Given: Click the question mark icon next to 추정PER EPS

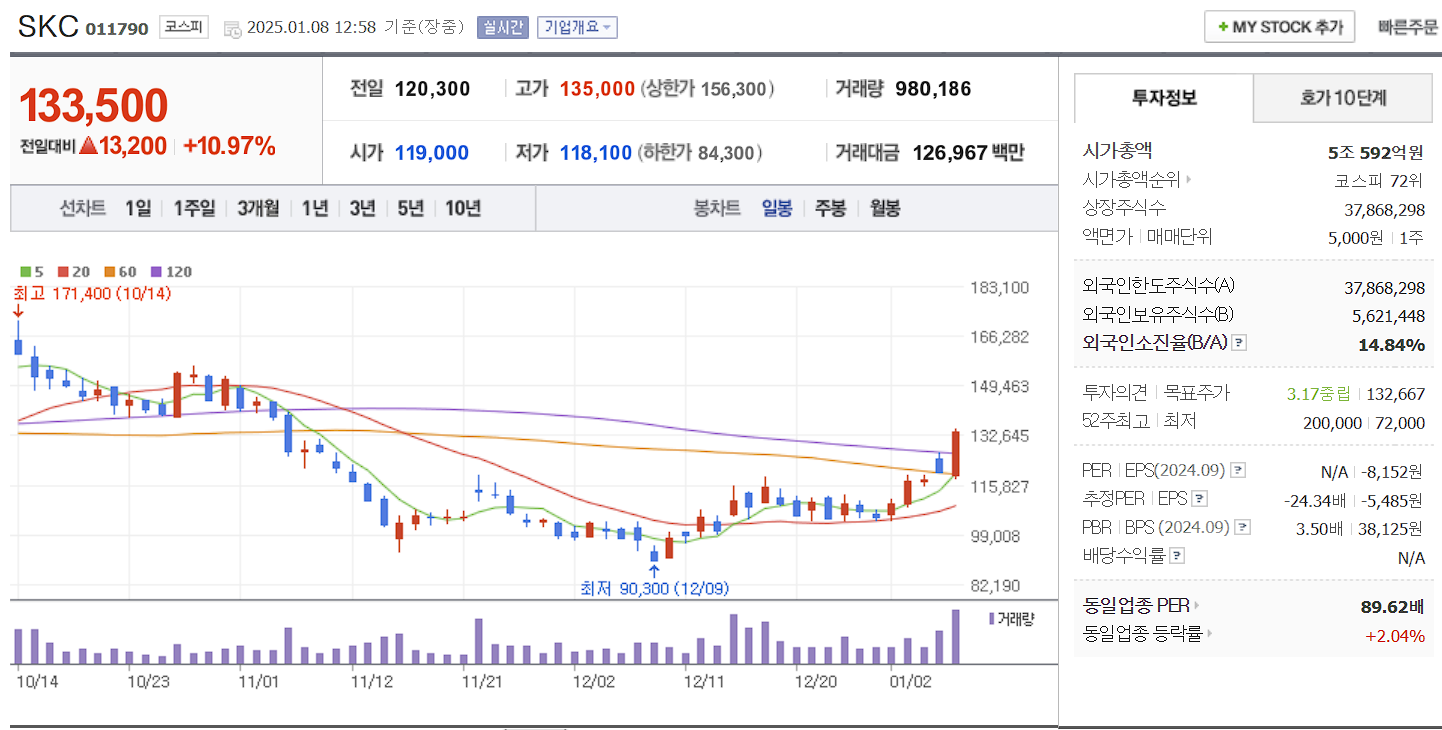Looking at the screenshot, I should click(1200, 499).
